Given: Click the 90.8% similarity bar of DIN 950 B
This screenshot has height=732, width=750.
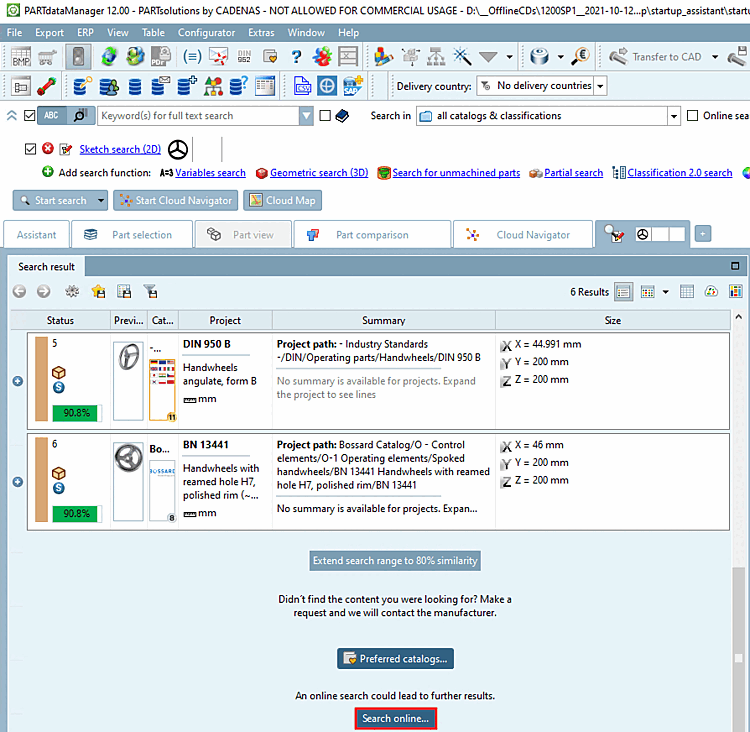Looking at the screenshot, I should 77,412.
